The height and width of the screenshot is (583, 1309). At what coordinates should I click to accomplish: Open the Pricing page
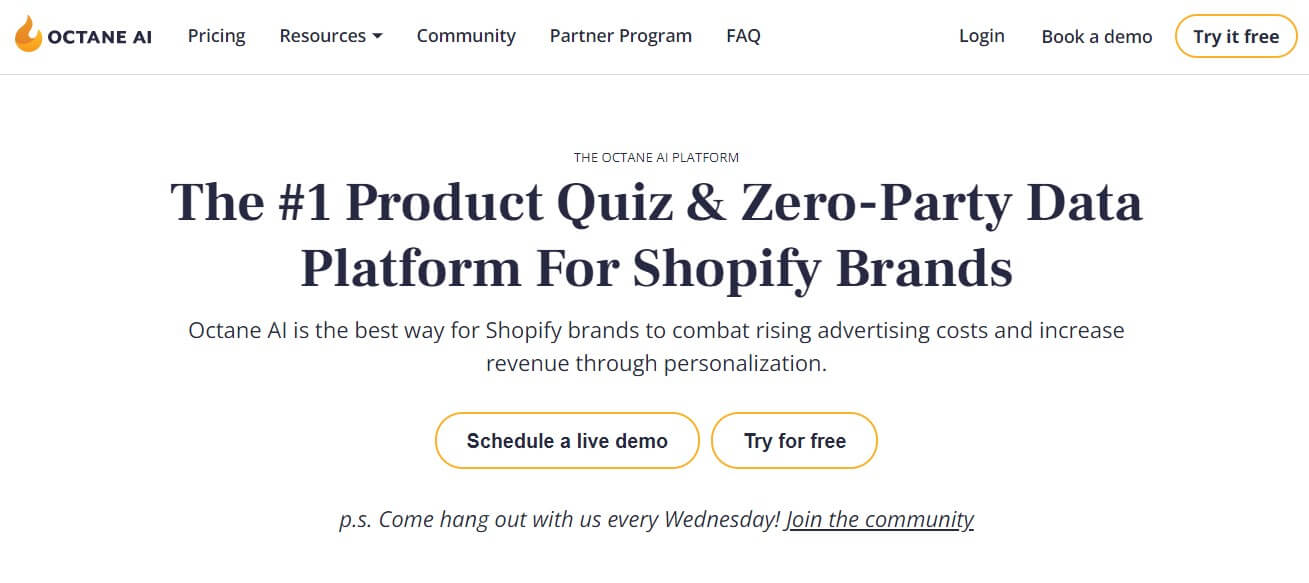point(216,36)
